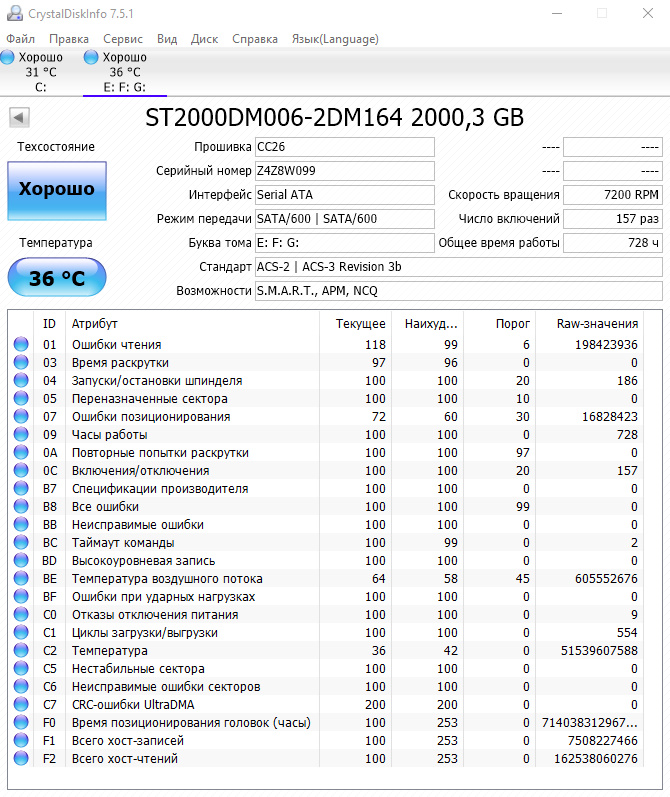Click status circle of row C2 Температура
This screenshot has width=670, height=797.
(21, 650)
